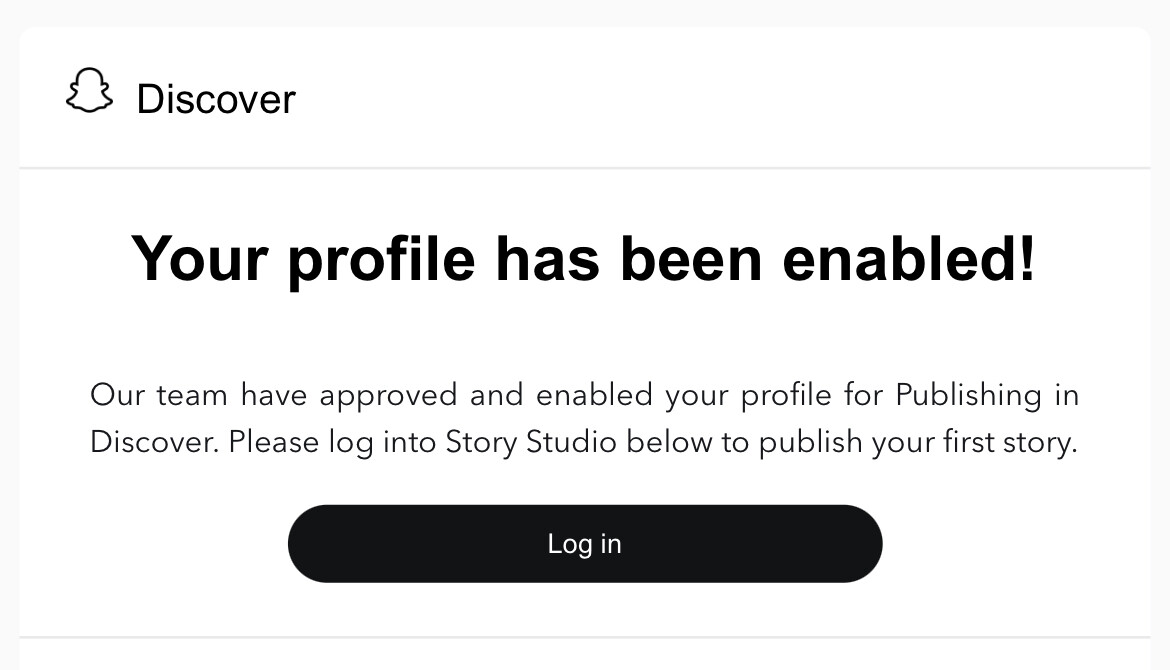Click the word 'Your' starting the heading
The height and width of the screenshot is (670, 1170).
tap(199, 258)
